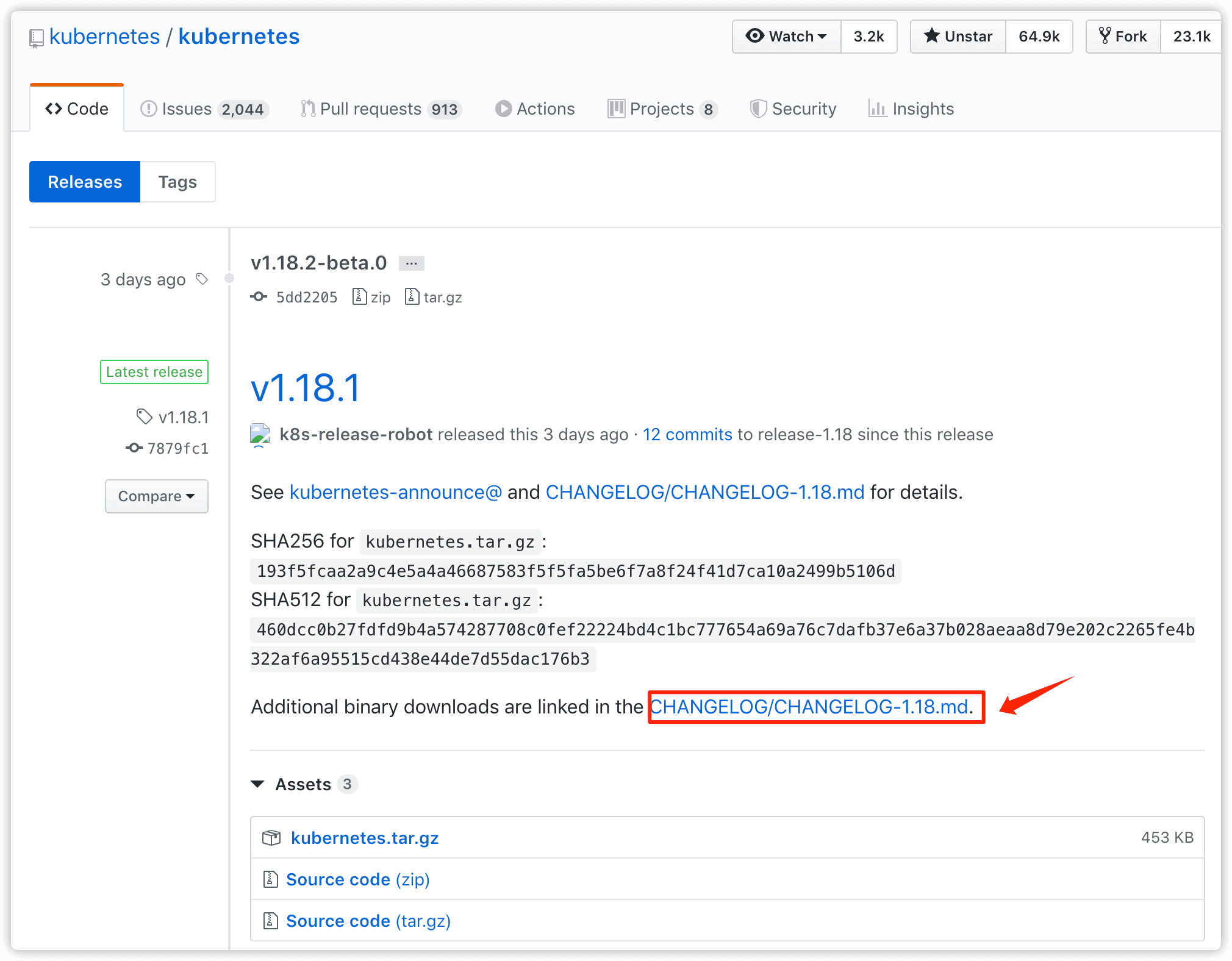Click the tag icon next to v1.18.1
Viewport: 1232px width, 961px height.
point(144,417)
